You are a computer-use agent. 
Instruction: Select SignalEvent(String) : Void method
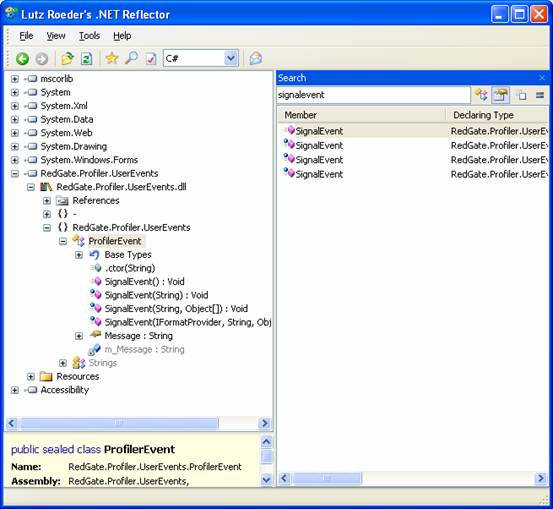click(x=157, y=295)
